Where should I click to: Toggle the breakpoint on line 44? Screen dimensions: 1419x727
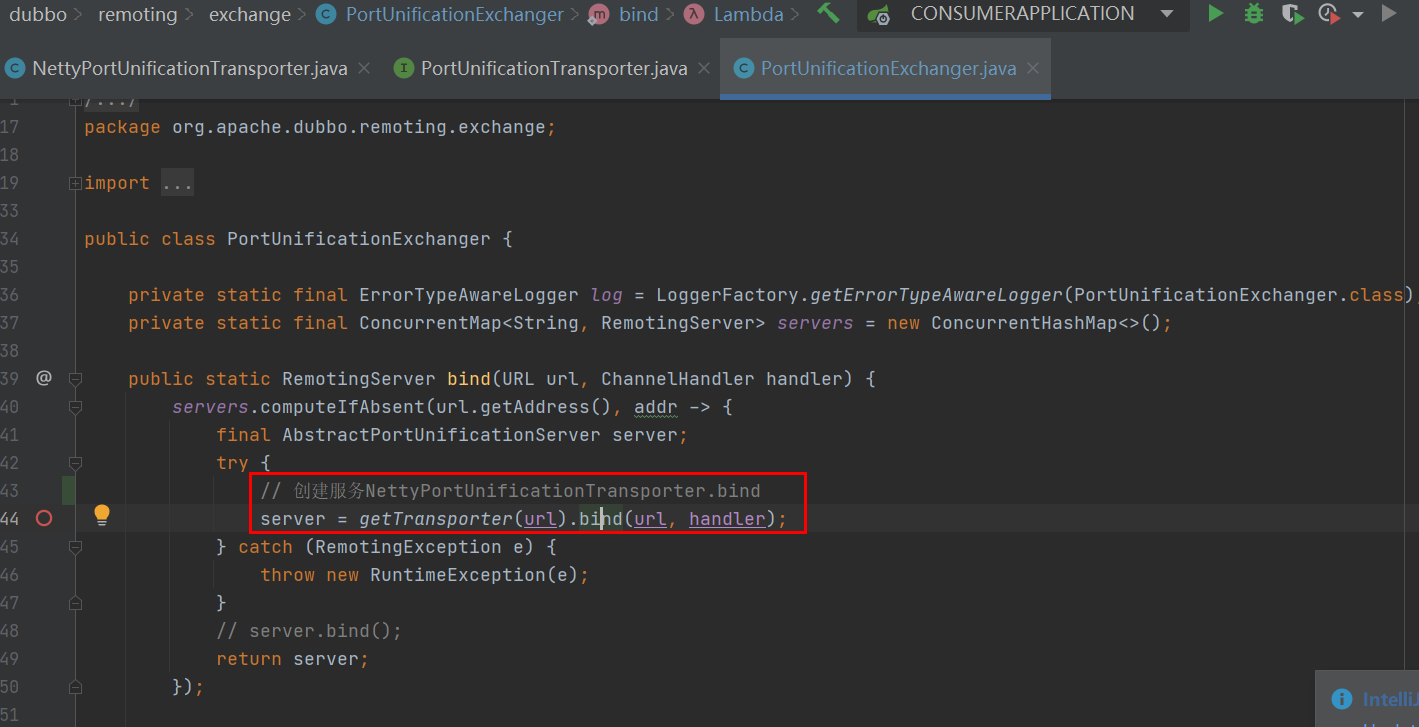(x=43, y=518)
